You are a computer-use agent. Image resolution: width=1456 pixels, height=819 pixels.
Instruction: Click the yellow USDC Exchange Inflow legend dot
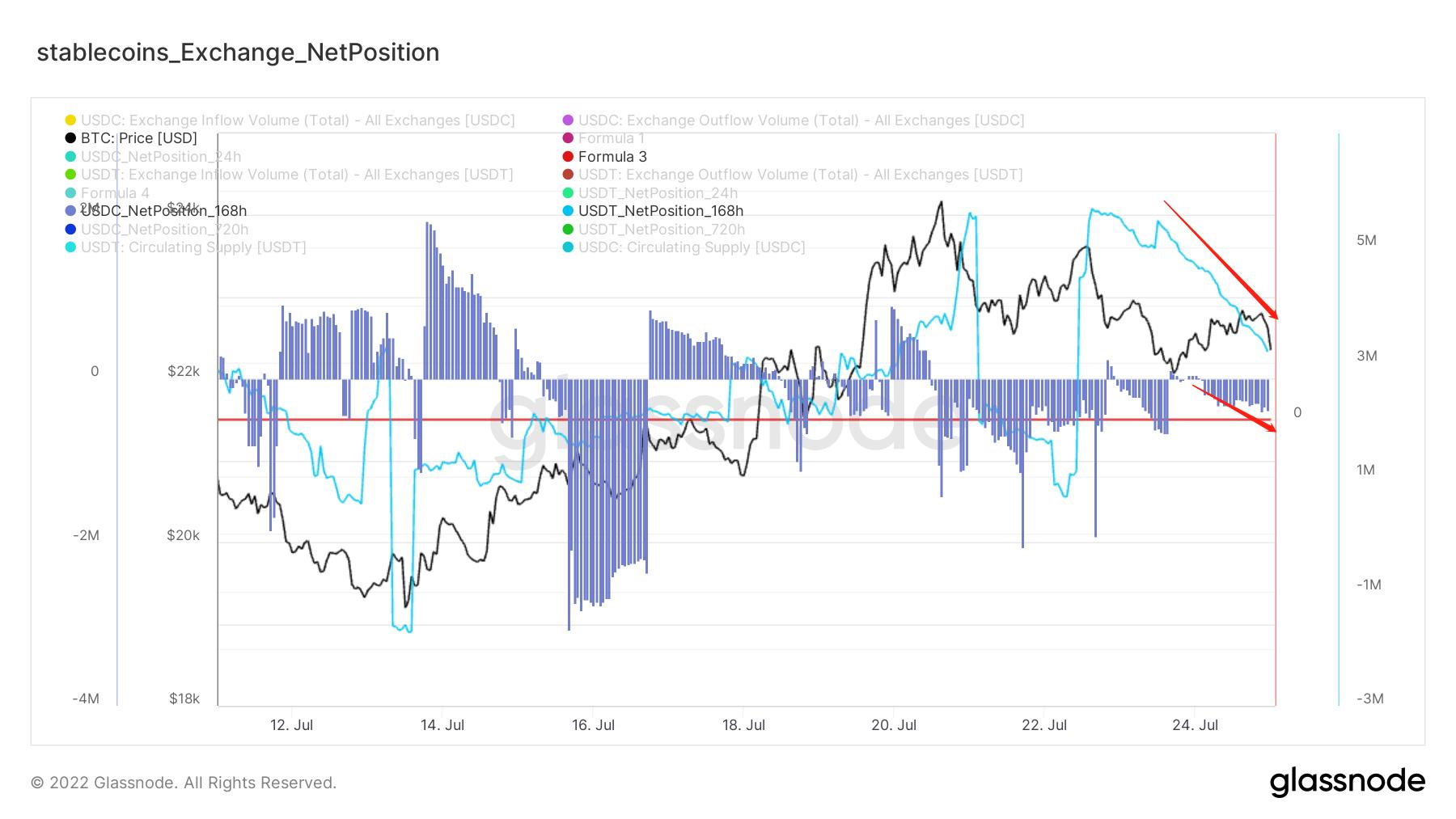point(70,120)
